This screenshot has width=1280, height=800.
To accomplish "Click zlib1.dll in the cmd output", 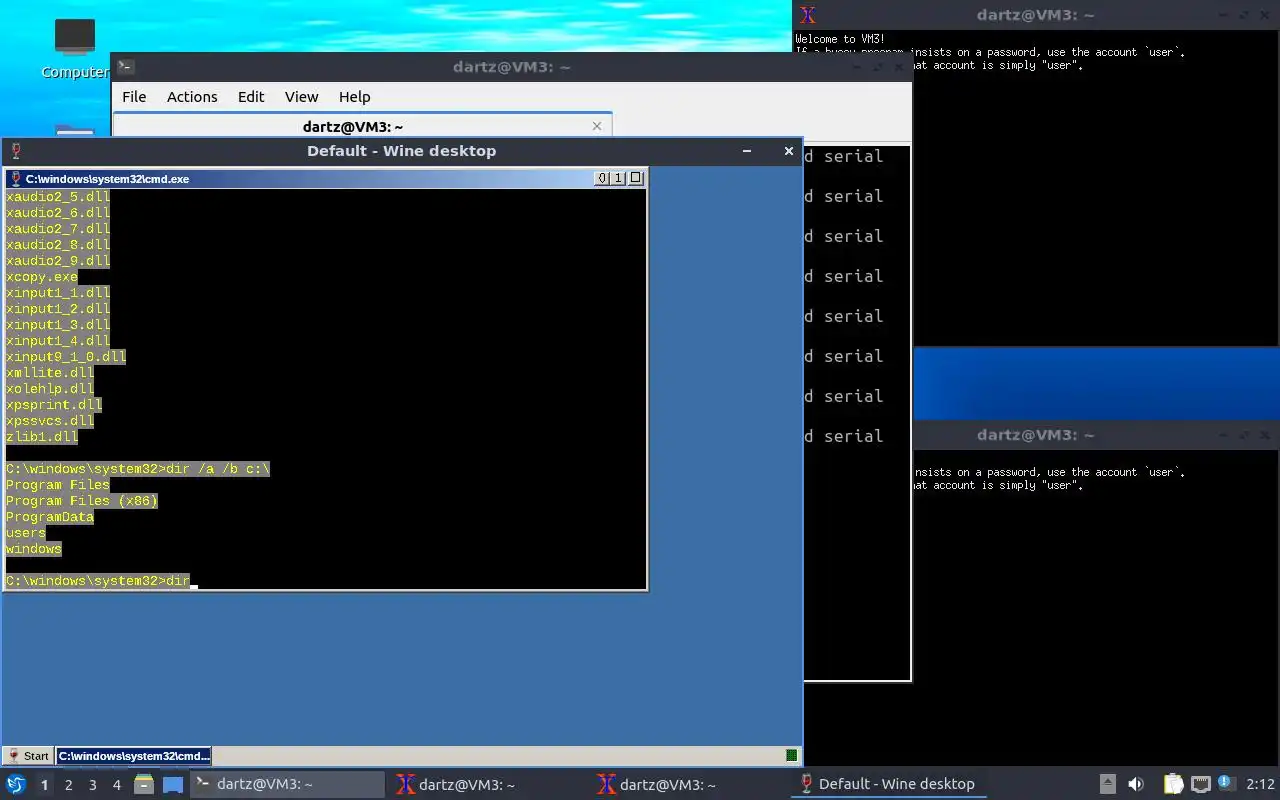I will pyautogui.click(x=41, y=437).
